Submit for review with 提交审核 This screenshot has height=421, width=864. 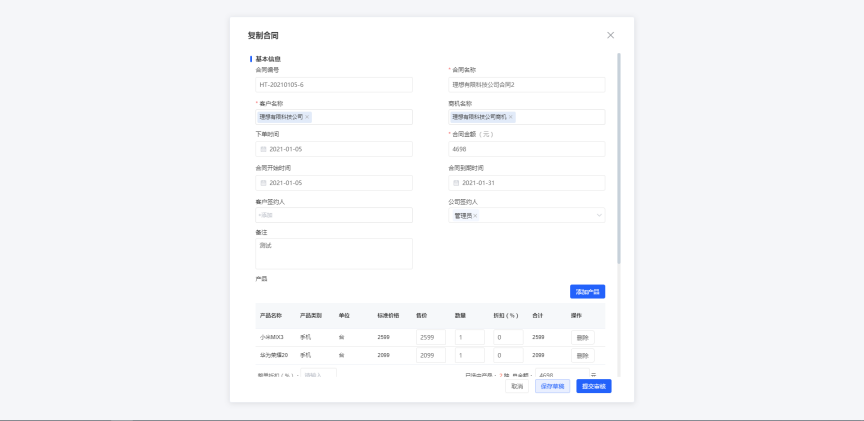tap(593, 386)
